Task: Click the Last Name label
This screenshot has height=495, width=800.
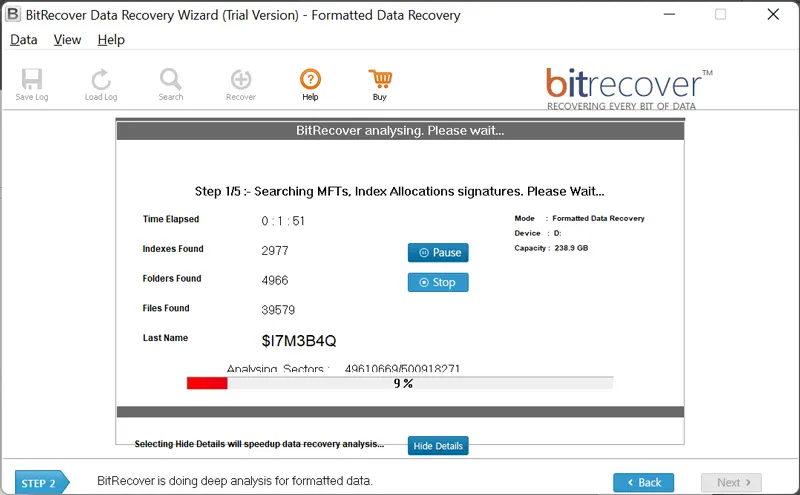Action: pyautogui.click(x=165, y=337)
